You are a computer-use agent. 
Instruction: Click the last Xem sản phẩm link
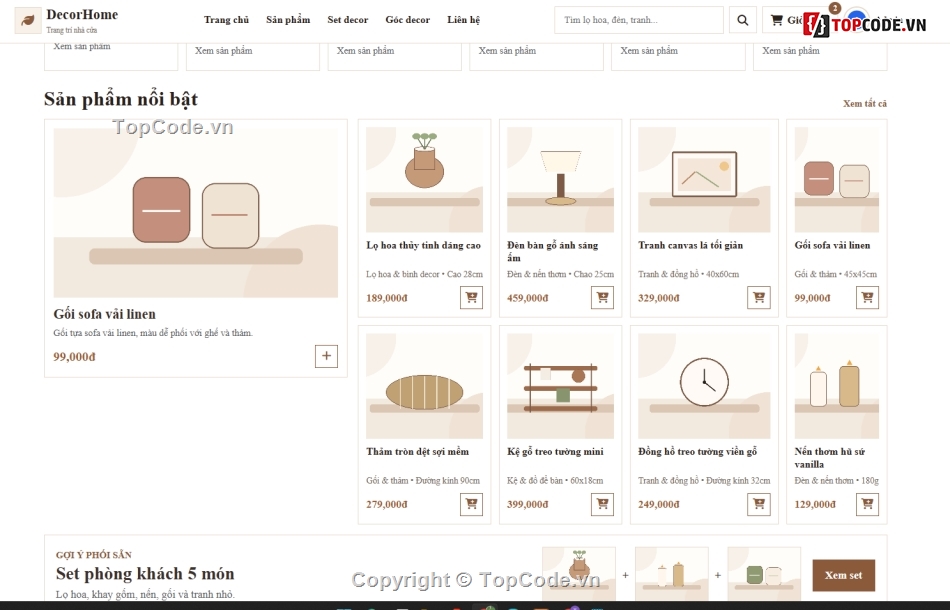click(x=791, y=51)
